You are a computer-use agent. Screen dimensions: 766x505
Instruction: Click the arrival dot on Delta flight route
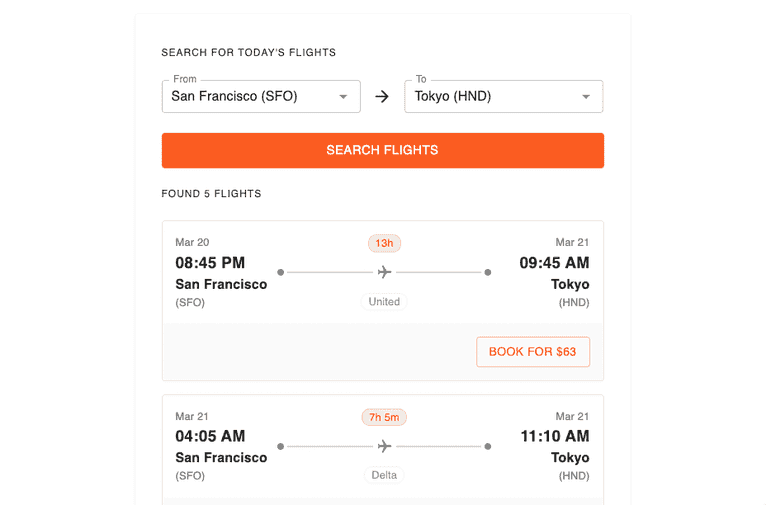(487, 446)
